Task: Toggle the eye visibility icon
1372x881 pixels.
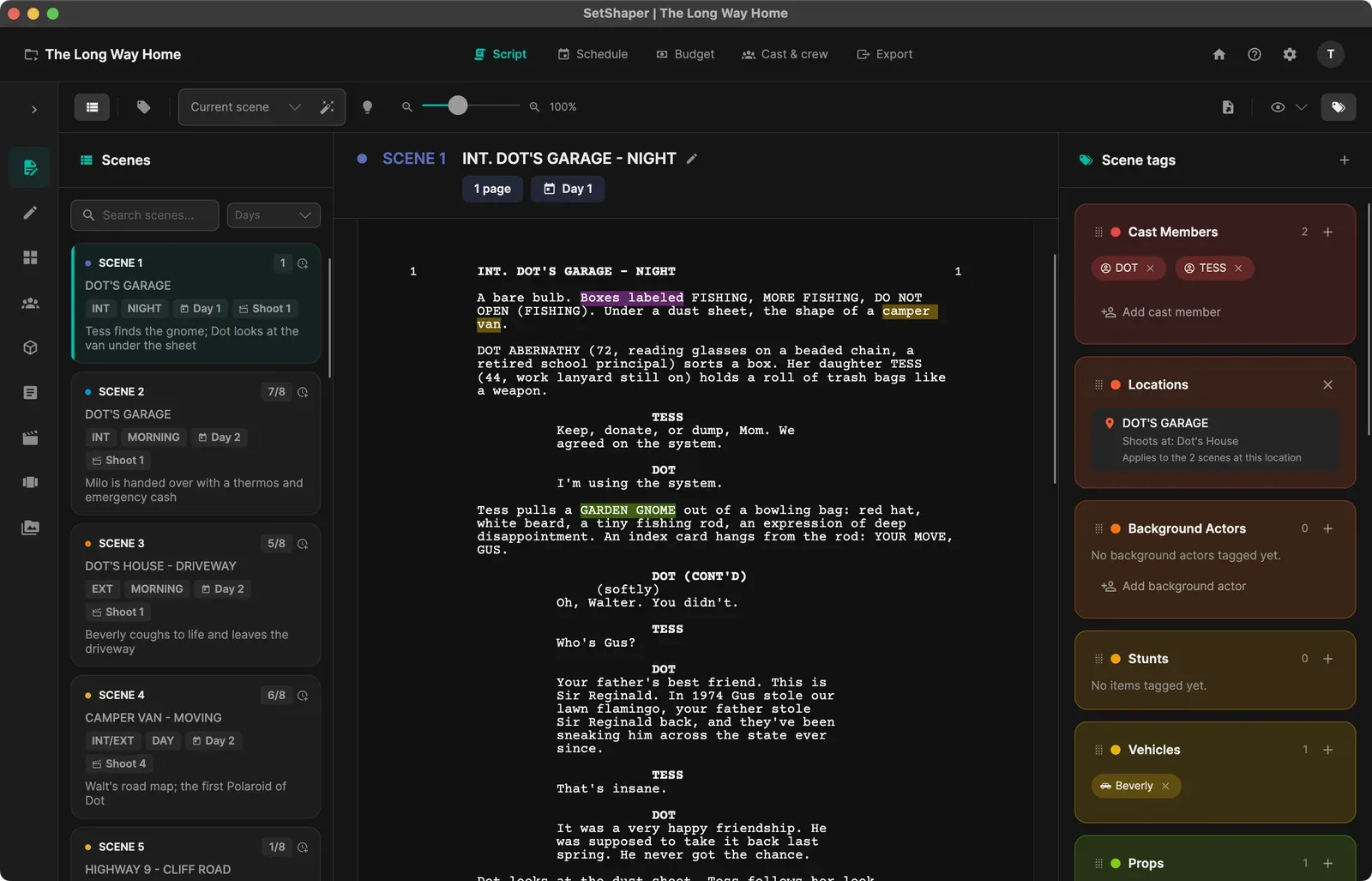Action: [x=1278, y=107]
